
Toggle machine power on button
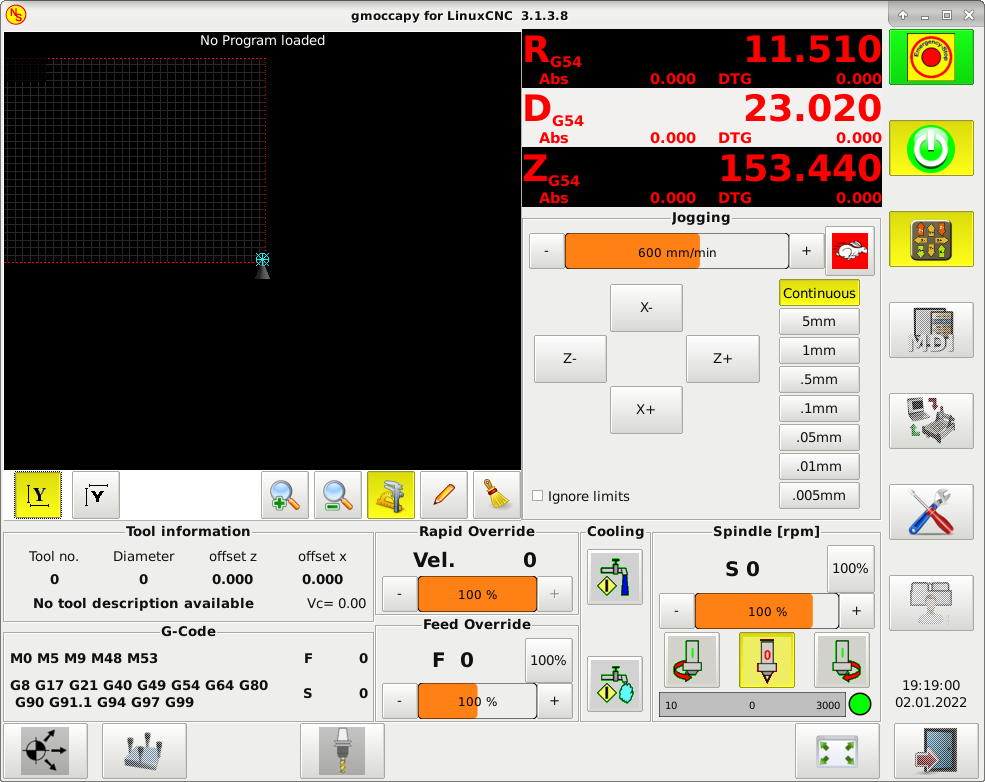pos(931,148)
